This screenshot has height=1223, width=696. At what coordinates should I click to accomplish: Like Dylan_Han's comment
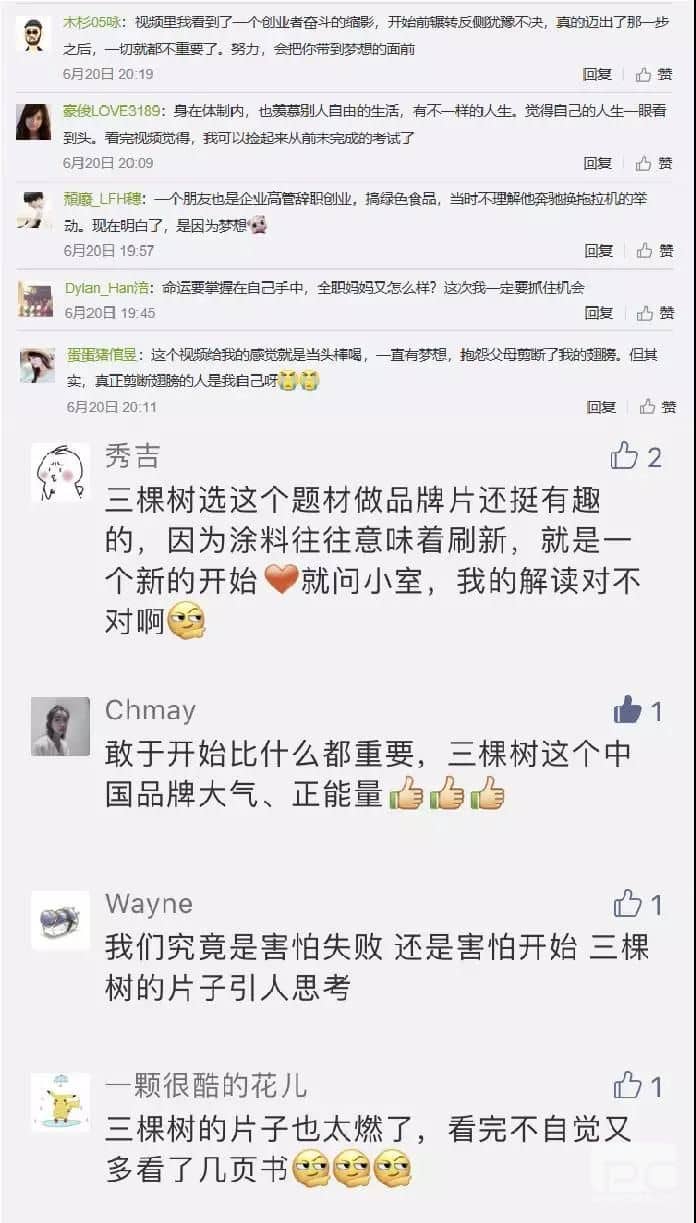pyautogui.click(x=655, y=313)
